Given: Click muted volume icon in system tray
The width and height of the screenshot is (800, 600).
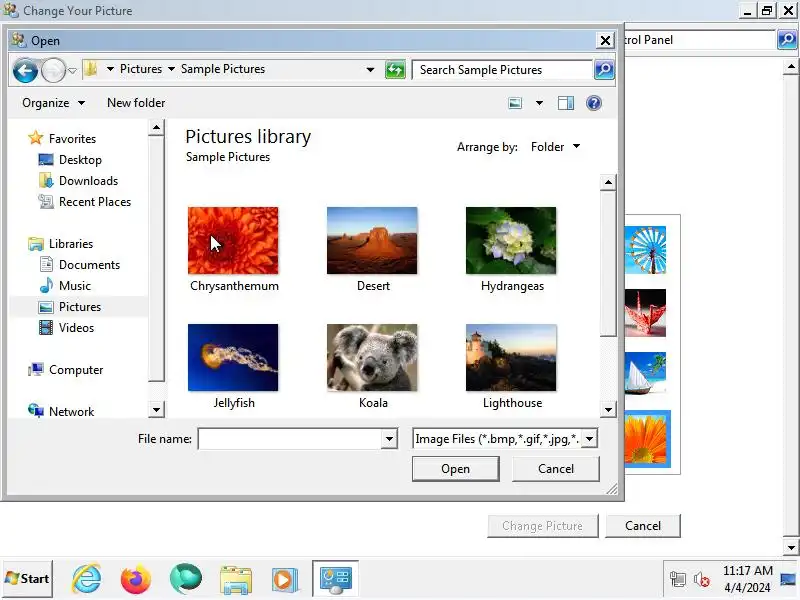Looking at the screenshot, I should [702, 580].
